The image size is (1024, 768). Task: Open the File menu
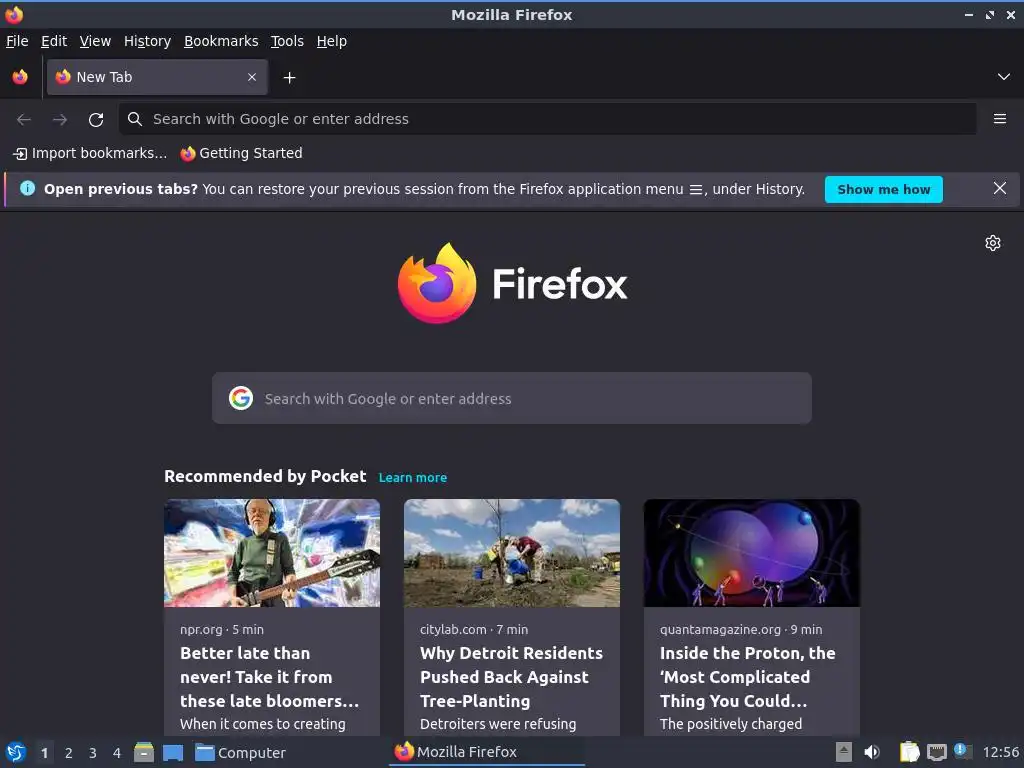(x=17, y=41)
